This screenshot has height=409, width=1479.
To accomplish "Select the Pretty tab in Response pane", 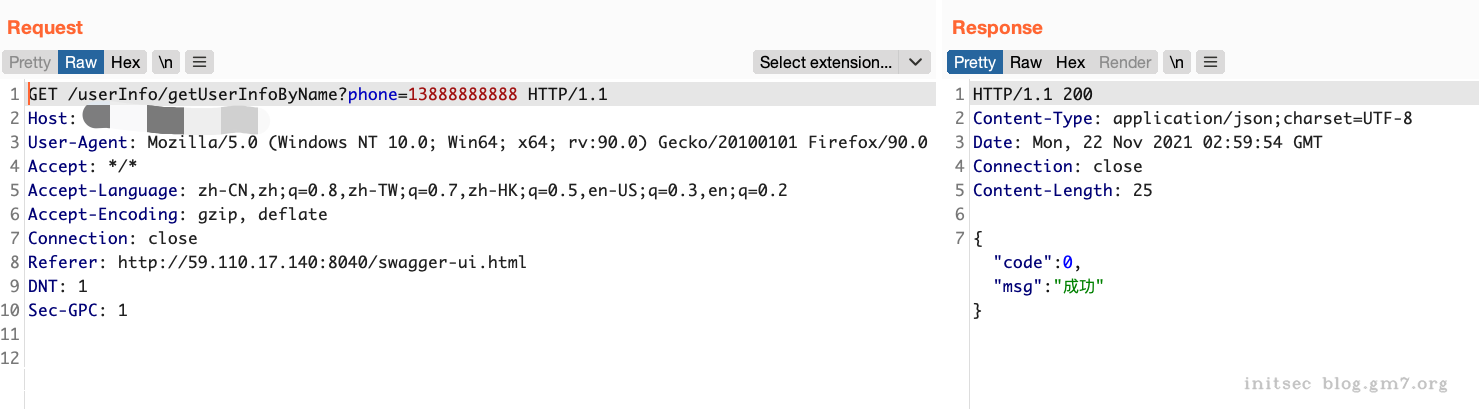I will [x=974, y=62].
